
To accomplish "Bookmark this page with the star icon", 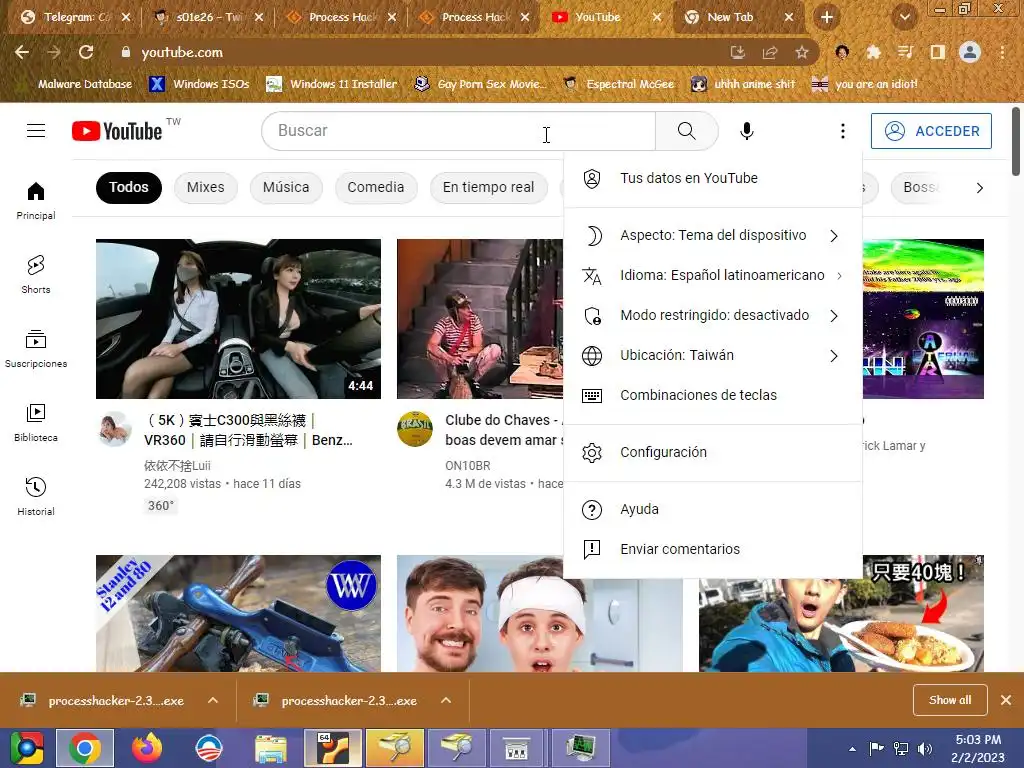I will click(x=801, y=52).
